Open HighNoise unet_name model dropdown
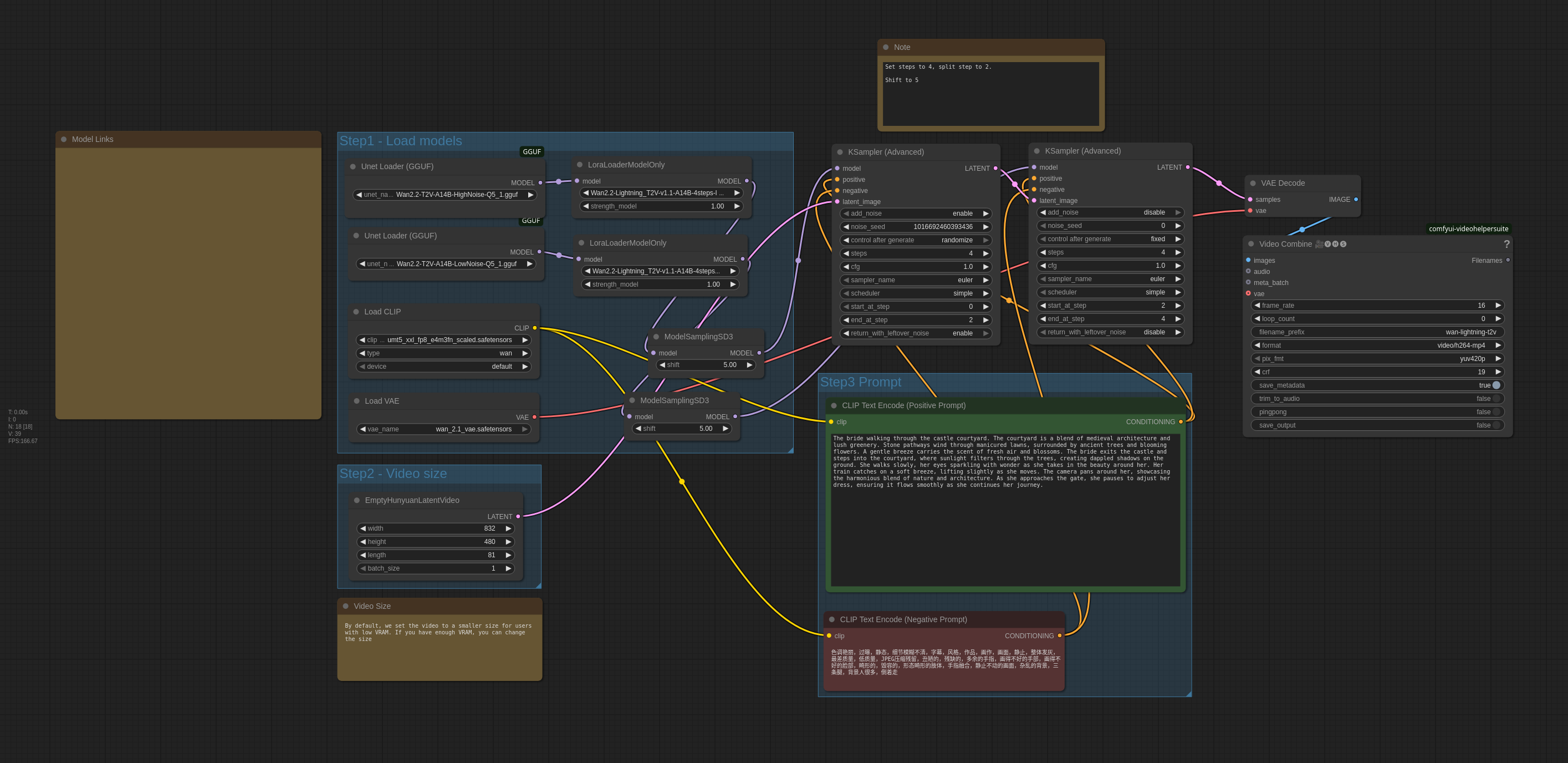 click(x=445, y=195)
